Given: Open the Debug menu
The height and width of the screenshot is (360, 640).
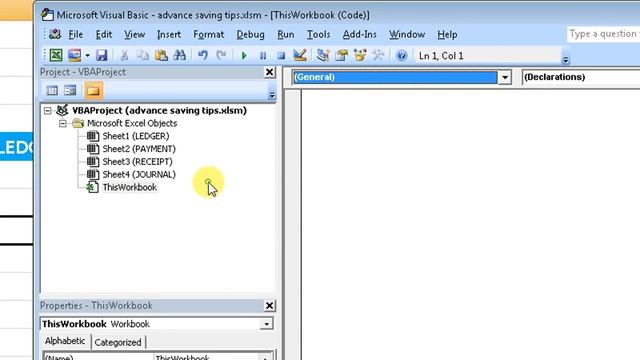Looking at the screenshot, I should pos(250,35).
